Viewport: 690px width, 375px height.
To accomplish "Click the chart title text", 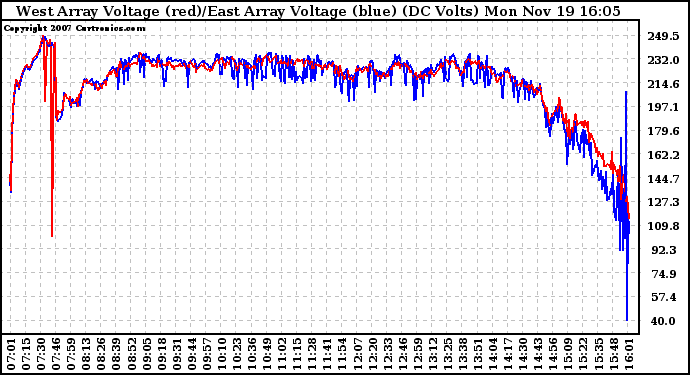I will pyautogui.click(x=318, y=11).
